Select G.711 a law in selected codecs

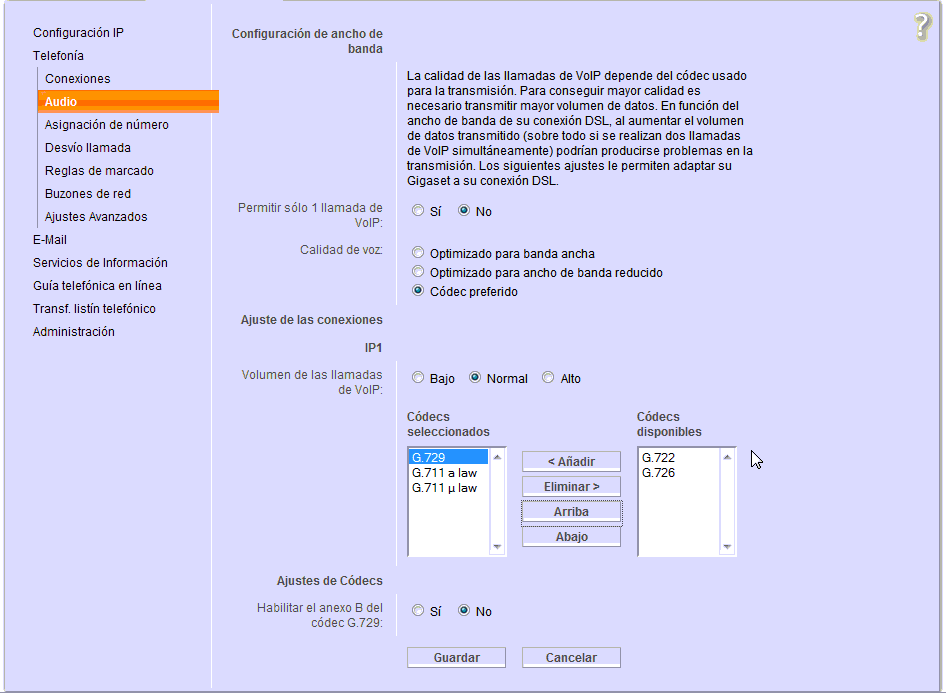pyautogui.click(x=444, y=473)
